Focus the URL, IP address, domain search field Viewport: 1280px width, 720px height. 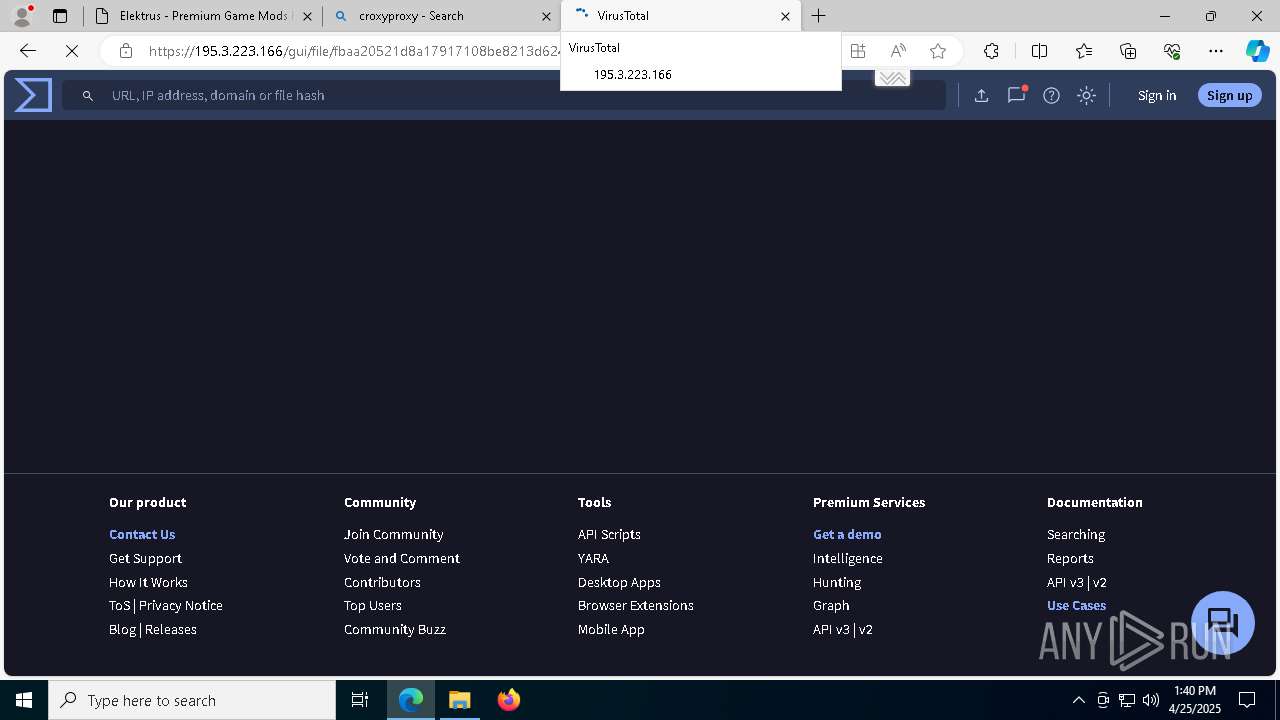504,95
